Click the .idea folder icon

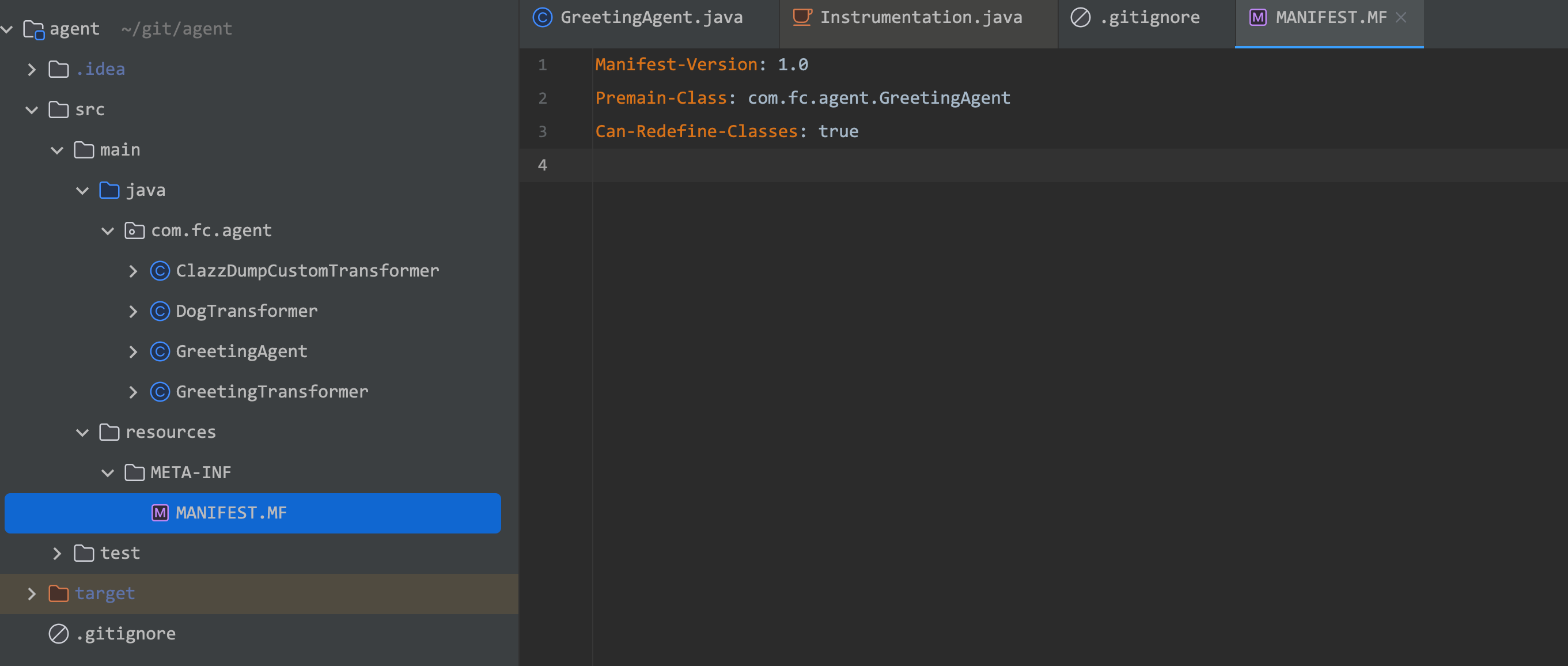(x=58, y=69)
